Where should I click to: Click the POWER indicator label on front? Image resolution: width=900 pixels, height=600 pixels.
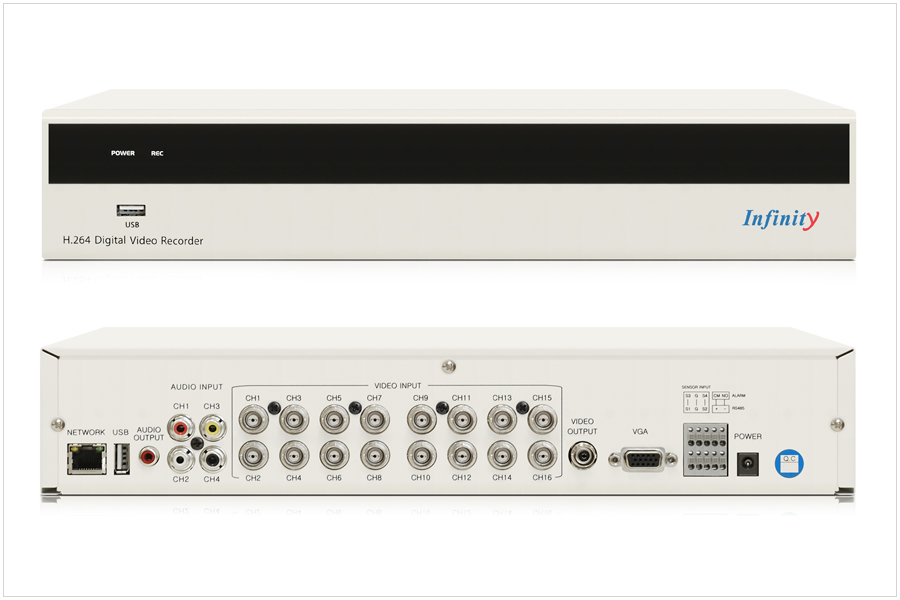[123, 154]
